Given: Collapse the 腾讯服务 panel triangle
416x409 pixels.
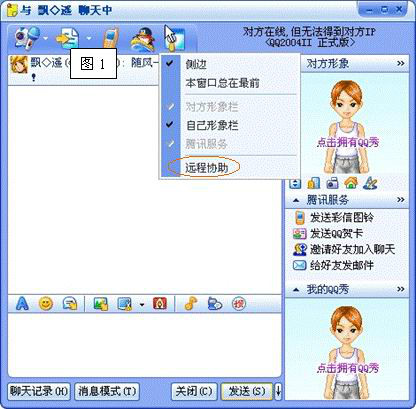Looking at the screenshot, I should tap(296, 200).
